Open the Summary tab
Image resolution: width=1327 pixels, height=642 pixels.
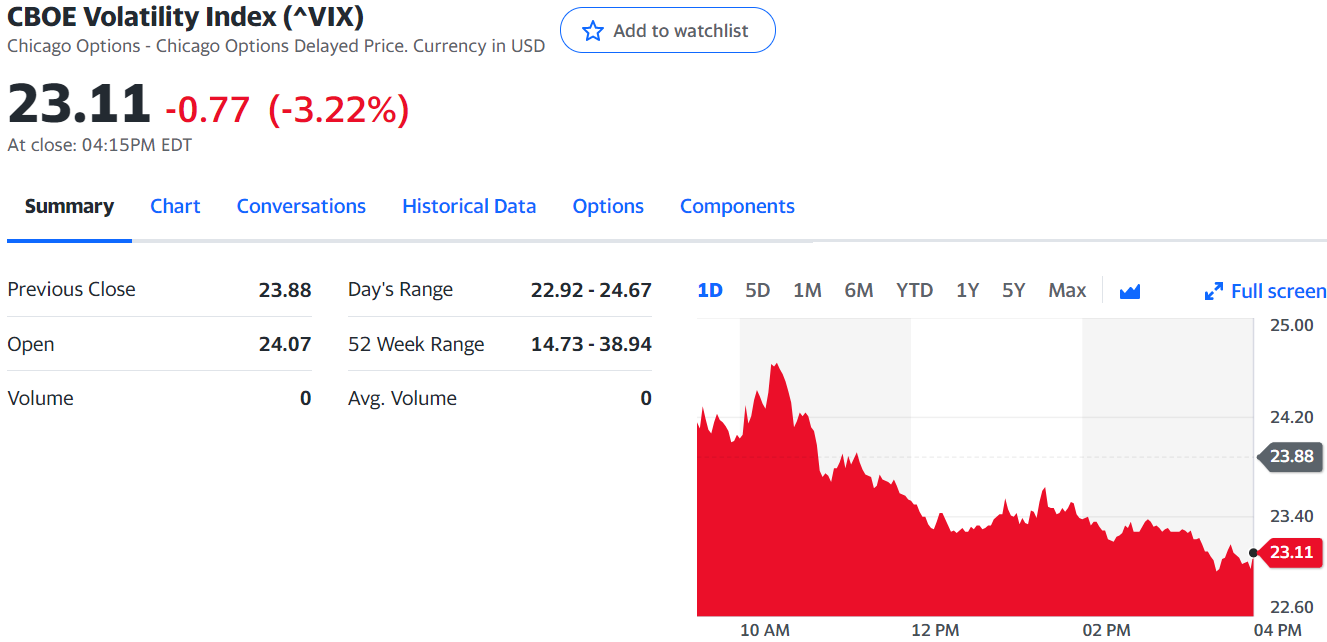[x=69, y=207]
